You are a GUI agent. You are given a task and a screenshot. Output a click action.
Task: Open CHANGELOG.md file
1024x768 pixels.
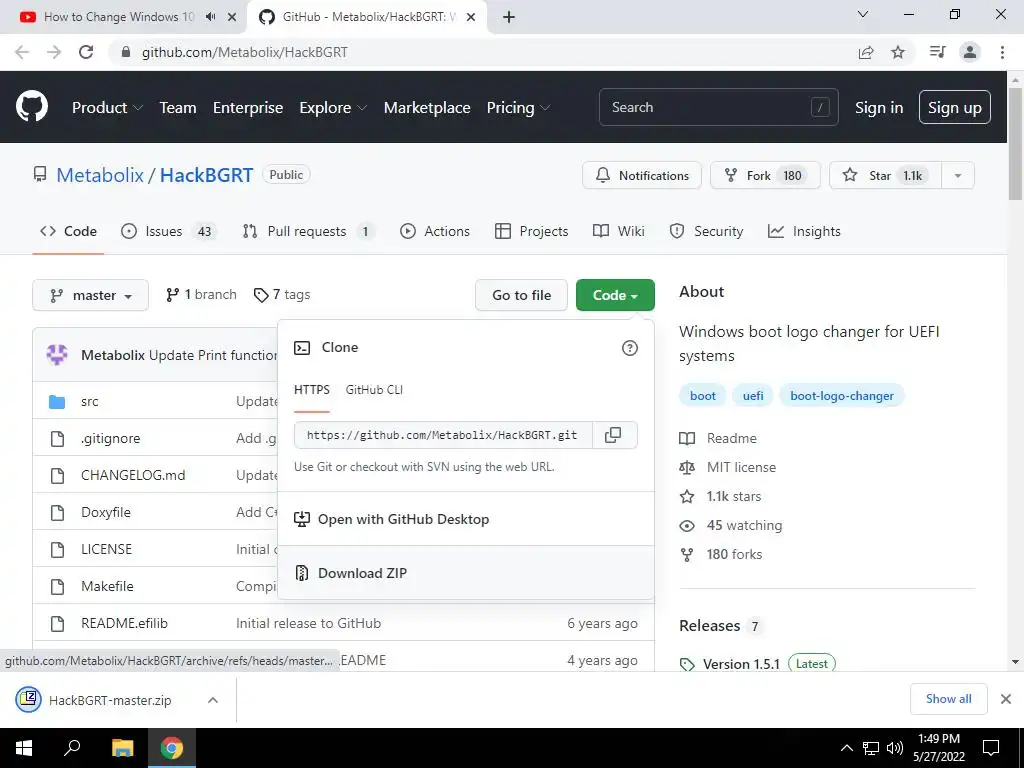[x=133, y=475]
